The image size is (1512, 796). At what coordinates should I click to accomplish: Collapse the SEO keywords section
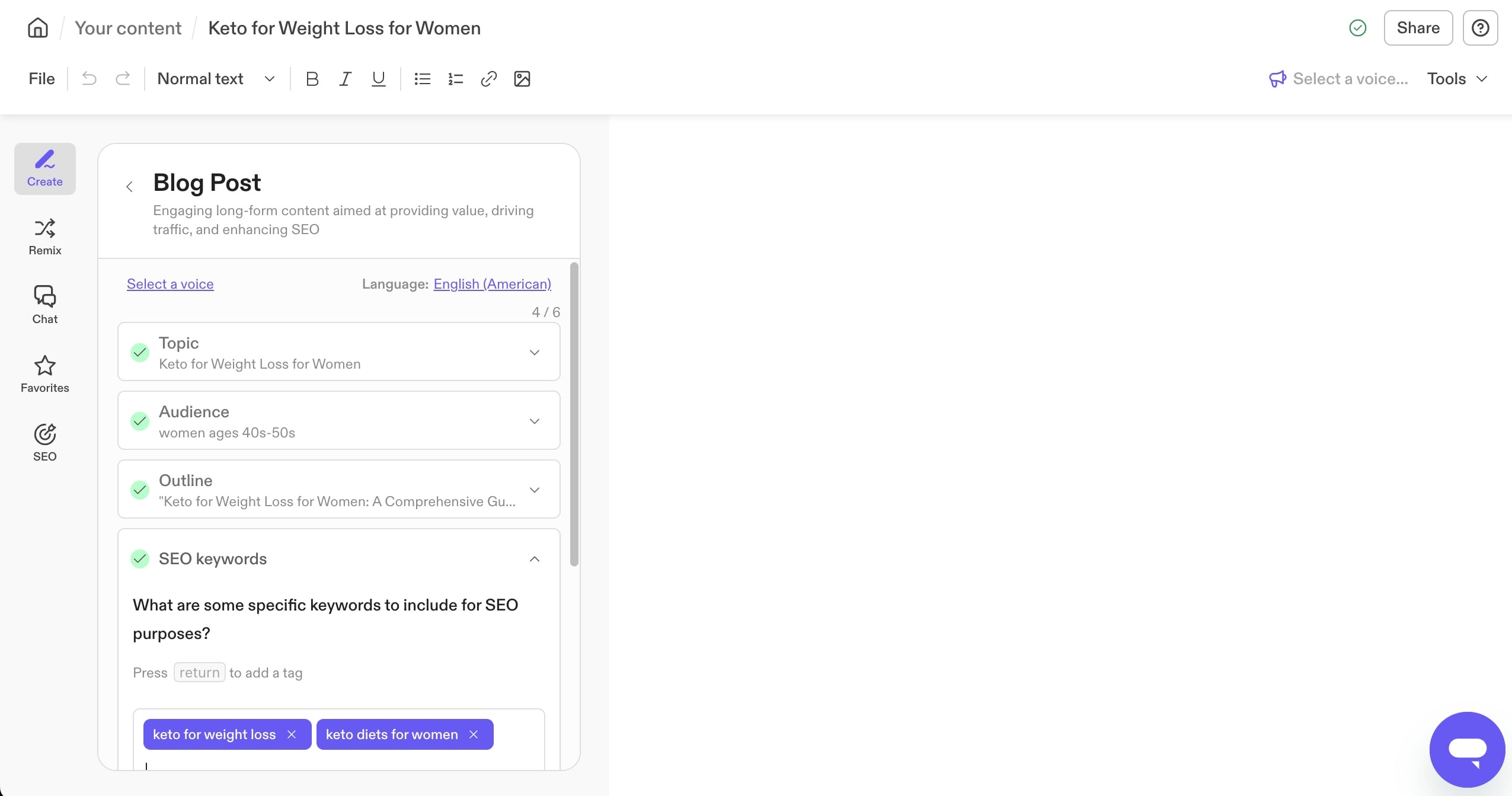pyautogui.click(x=533, y=558)
